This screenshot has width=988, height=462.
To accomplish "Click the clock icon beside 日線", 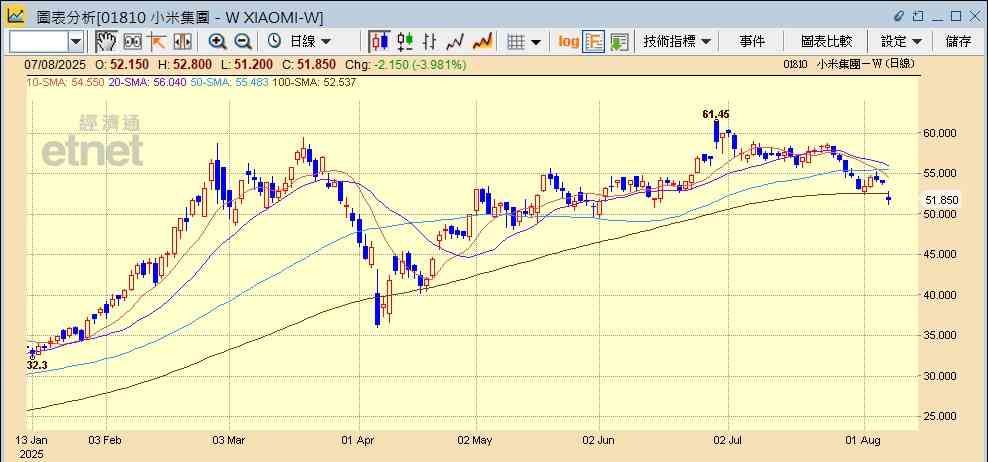I will (274, 42).
